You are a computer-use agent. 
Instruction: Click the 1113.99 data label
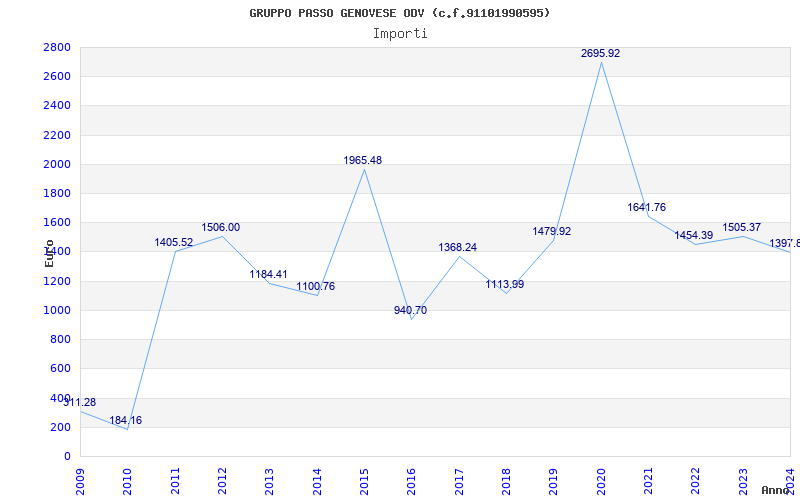[505, 285]
